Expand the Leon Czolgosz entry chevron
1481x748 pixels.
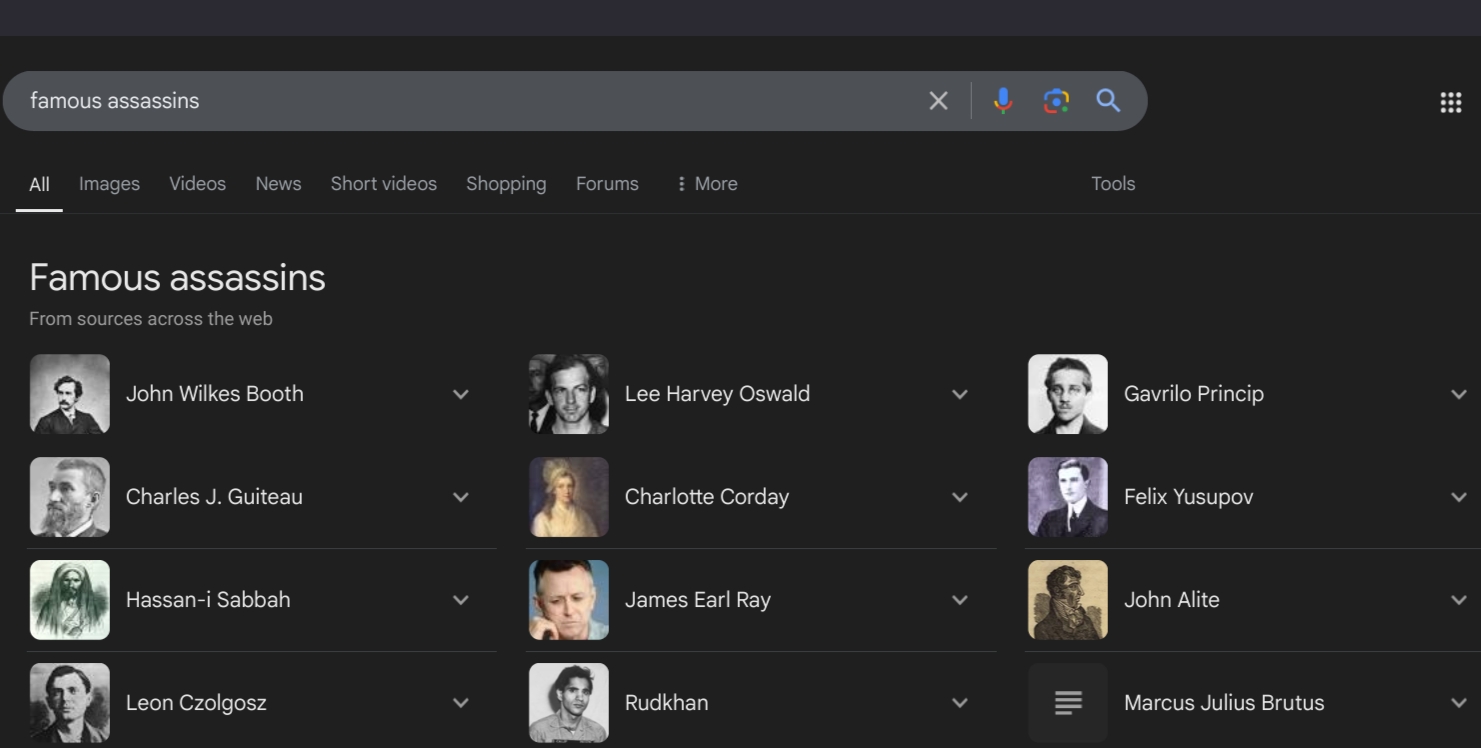pyautogui.click(x=461, y=703)
